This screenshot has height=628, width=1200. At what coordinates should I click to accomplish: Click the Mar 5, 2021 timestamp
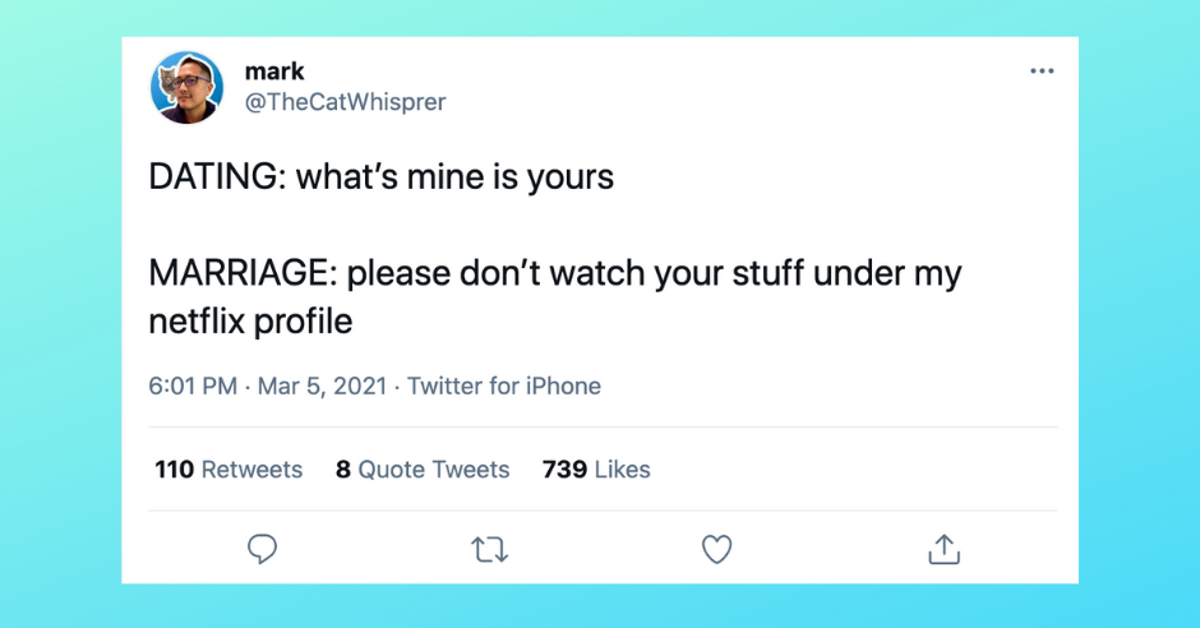[x=322, y=386]
